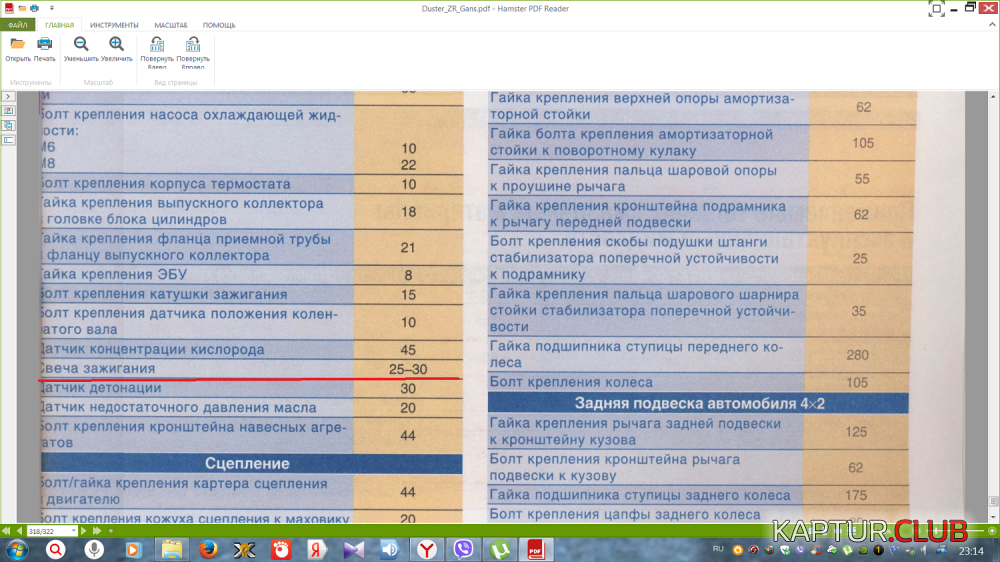Zoom in with the Увеличить magnifier
Viewport: 1000px width, 562px height.
click(117, 44)
